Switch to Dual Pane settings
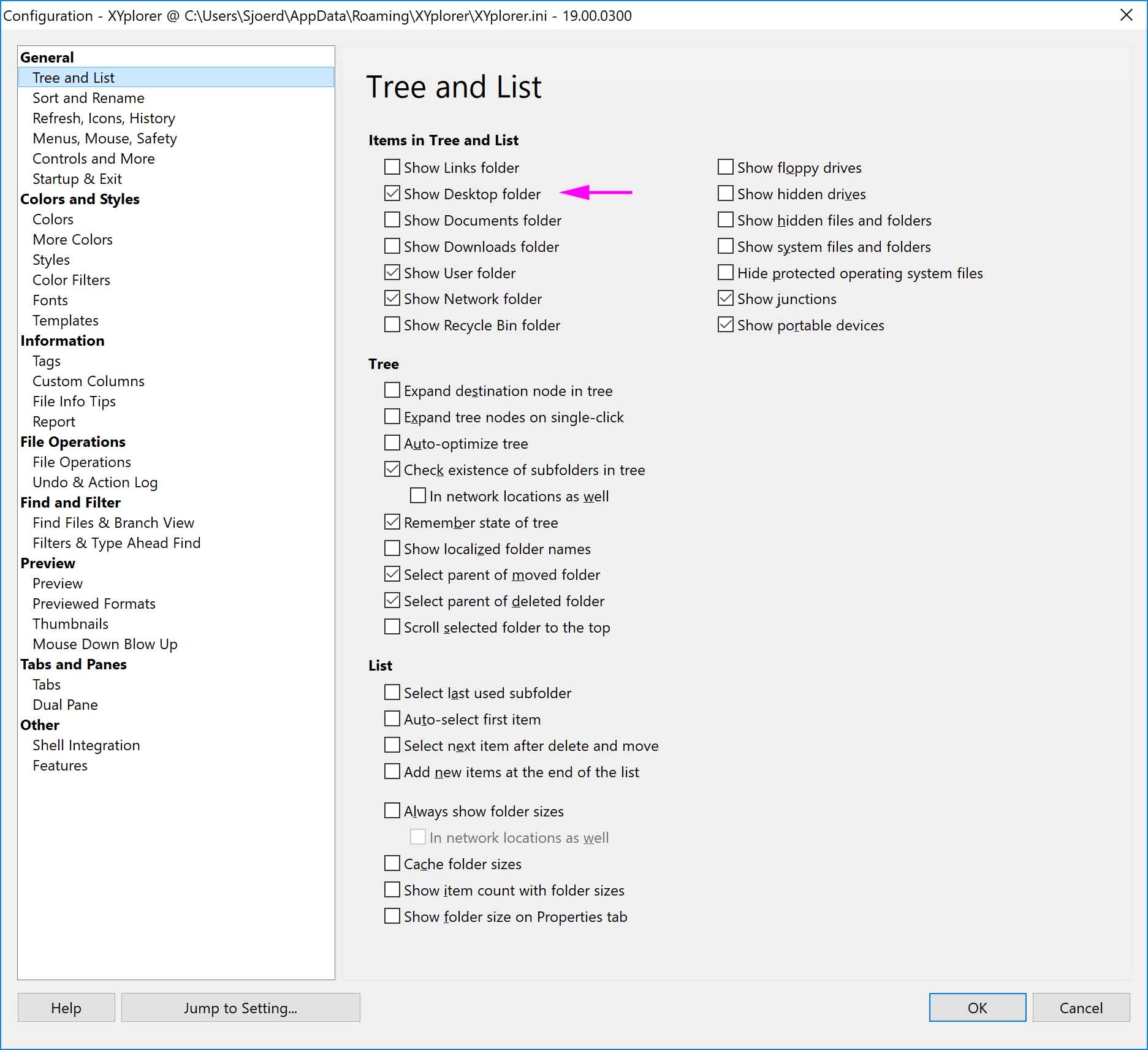The height and width of the screenshot is (1050, 1148). 65,705
